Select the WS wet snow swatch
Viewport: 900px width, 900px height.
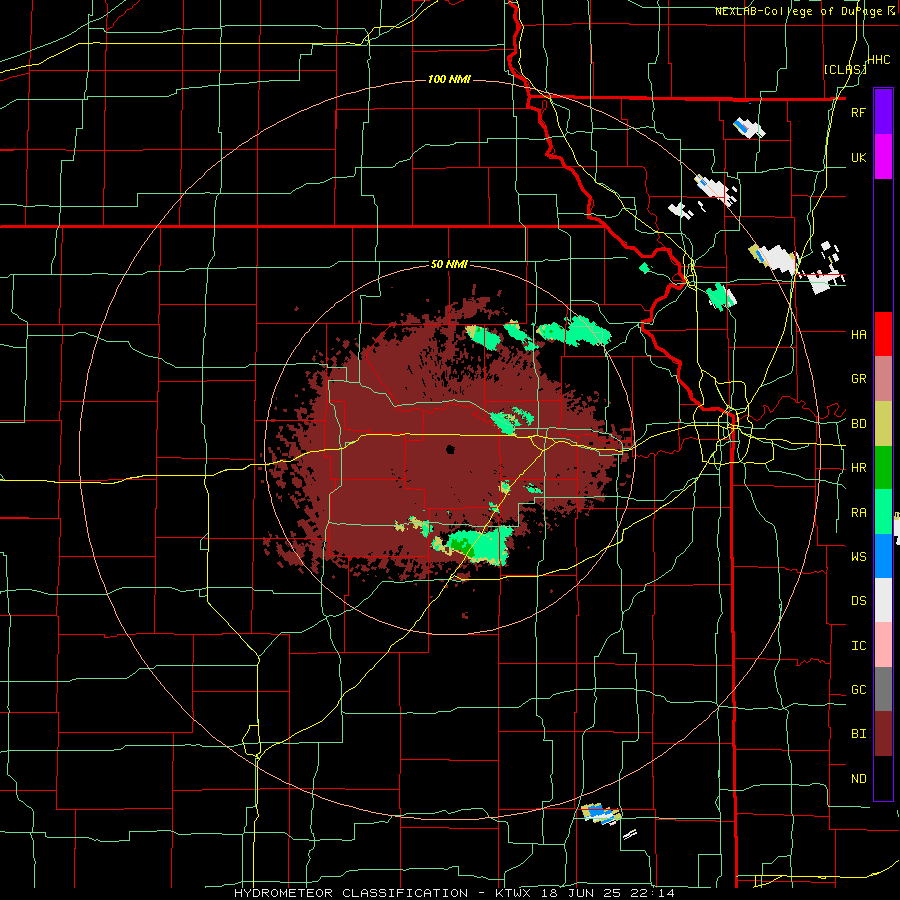click(883, 556)
